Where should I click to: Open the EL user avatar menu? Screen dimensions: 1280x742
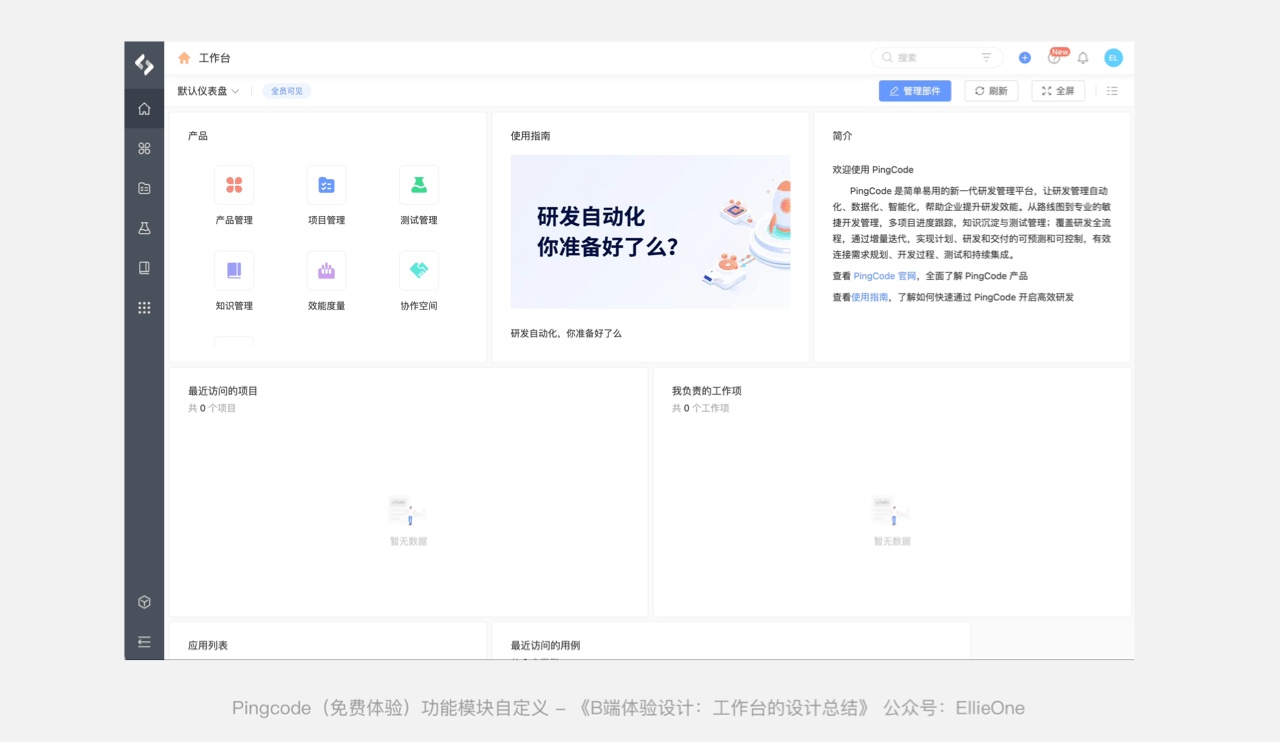pos(1113,58)
